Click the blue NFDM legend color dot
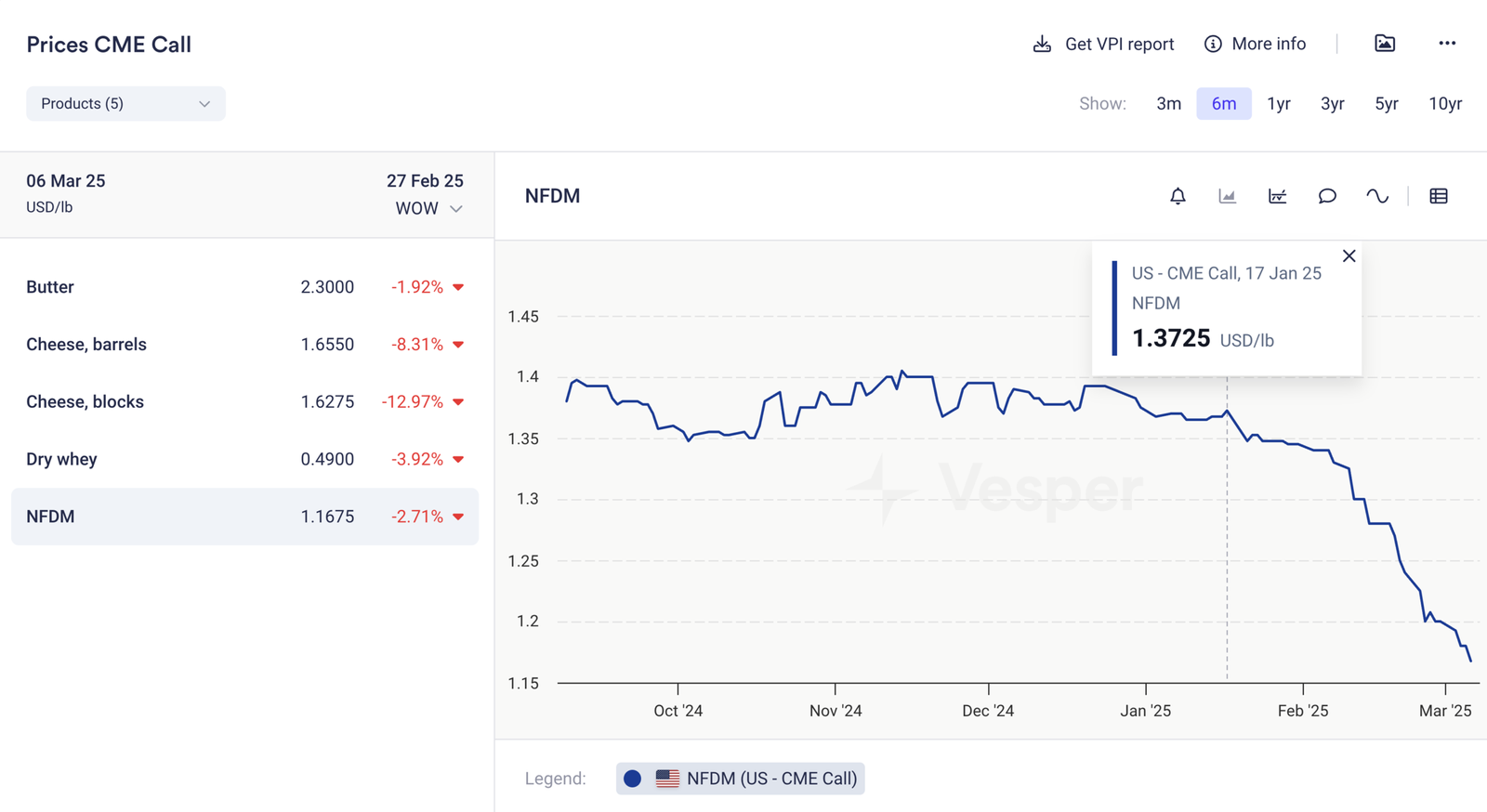This screenshot has height=812, width=1487. pos(633,779)
